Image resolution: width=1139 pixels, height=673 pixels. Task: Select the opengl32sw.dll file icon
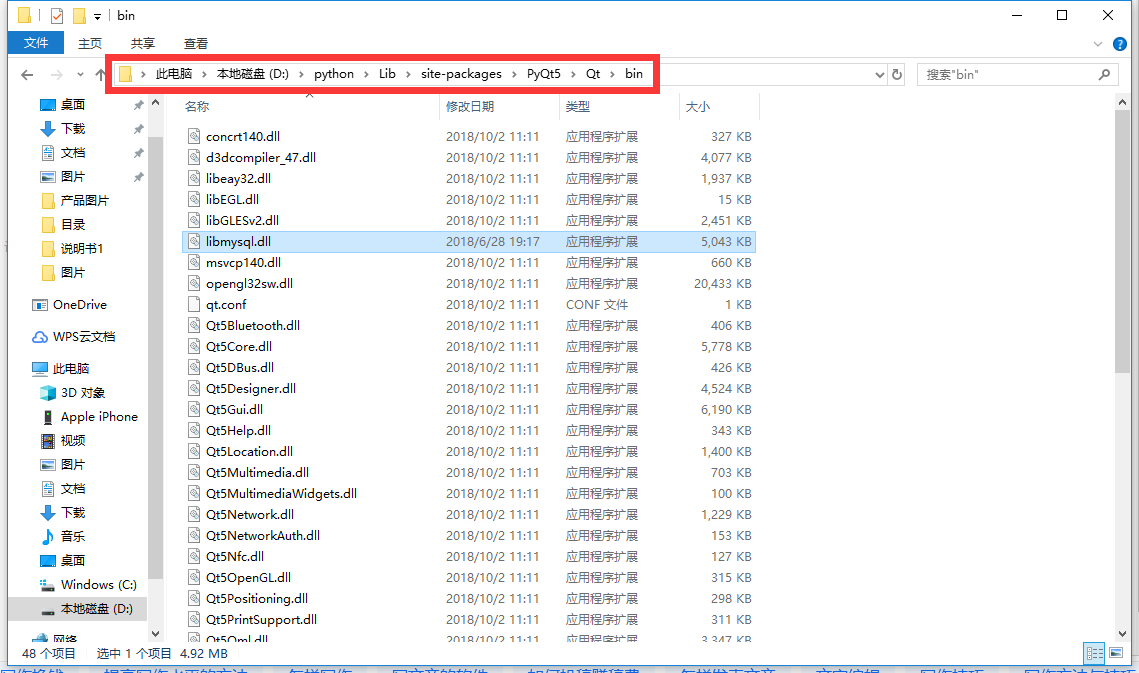[x=194, y=283]
